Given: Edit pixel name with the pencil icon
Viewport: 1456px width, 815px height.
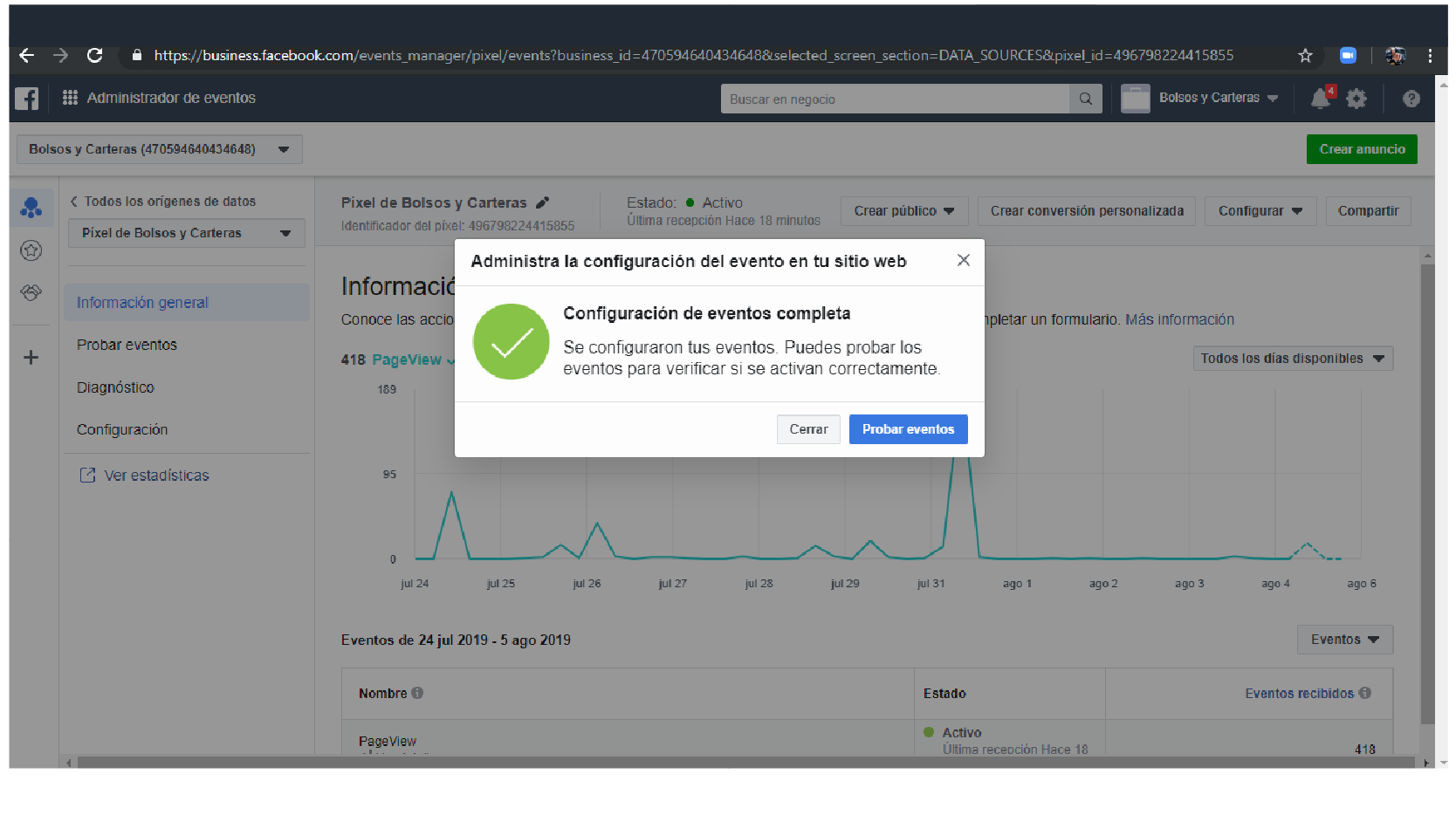Looking at the screenshot, I should point(543,202).
